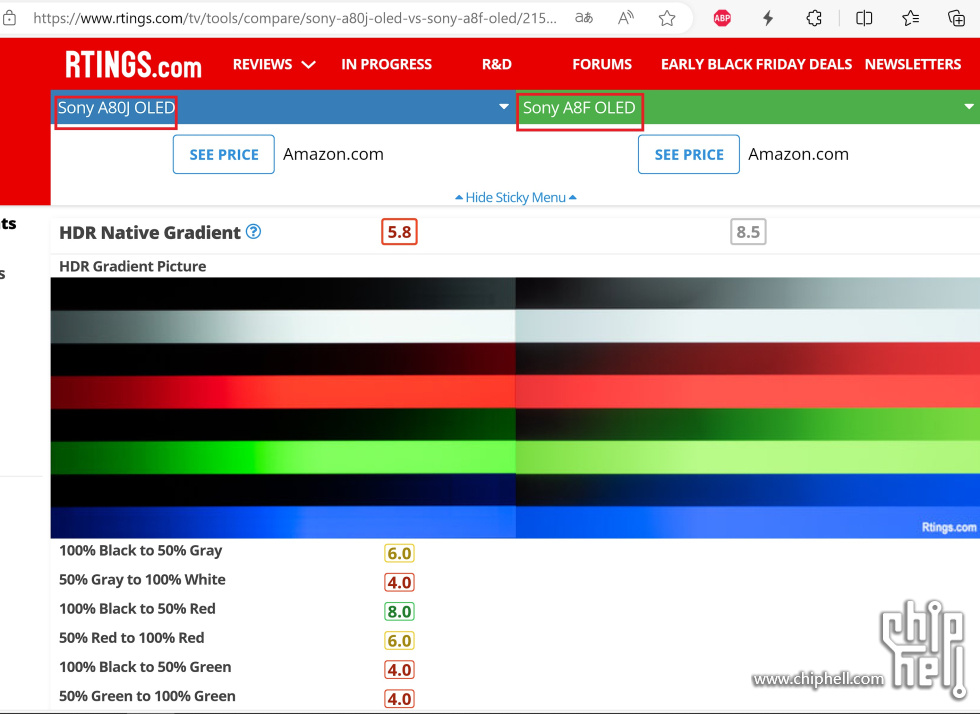Screen dimensions: 980x714
Task: Click SEE PRICE for Sony A8F OLED
Action: tap(689, 154)
